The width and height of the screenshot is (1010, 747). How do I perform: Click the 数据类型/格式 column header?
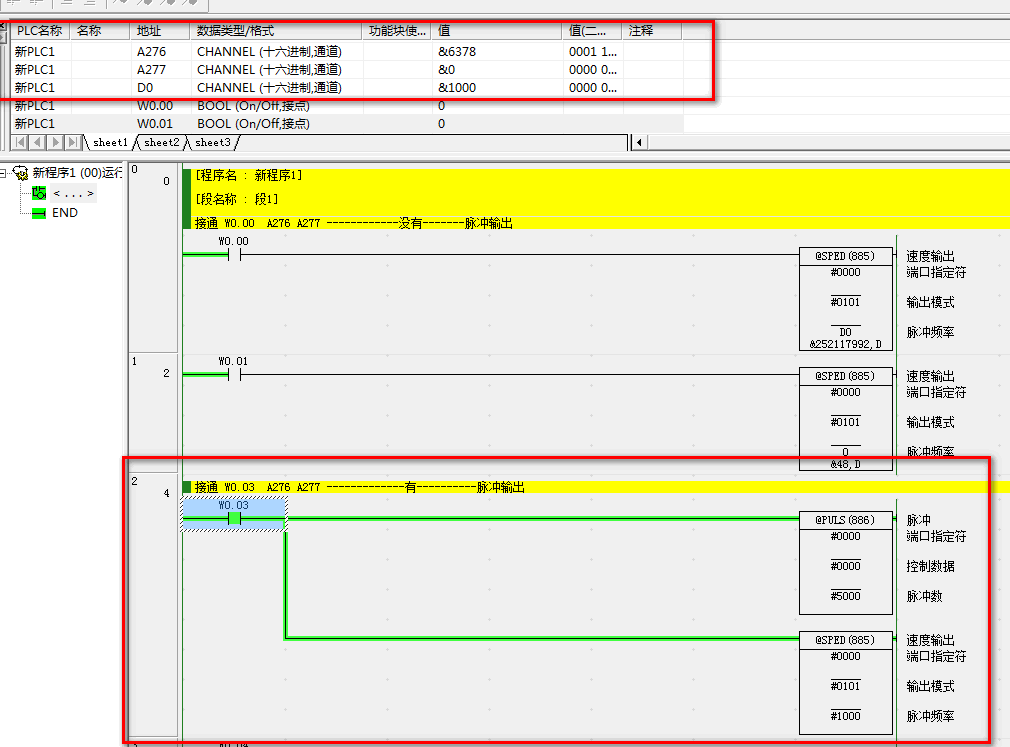(275, 31)
